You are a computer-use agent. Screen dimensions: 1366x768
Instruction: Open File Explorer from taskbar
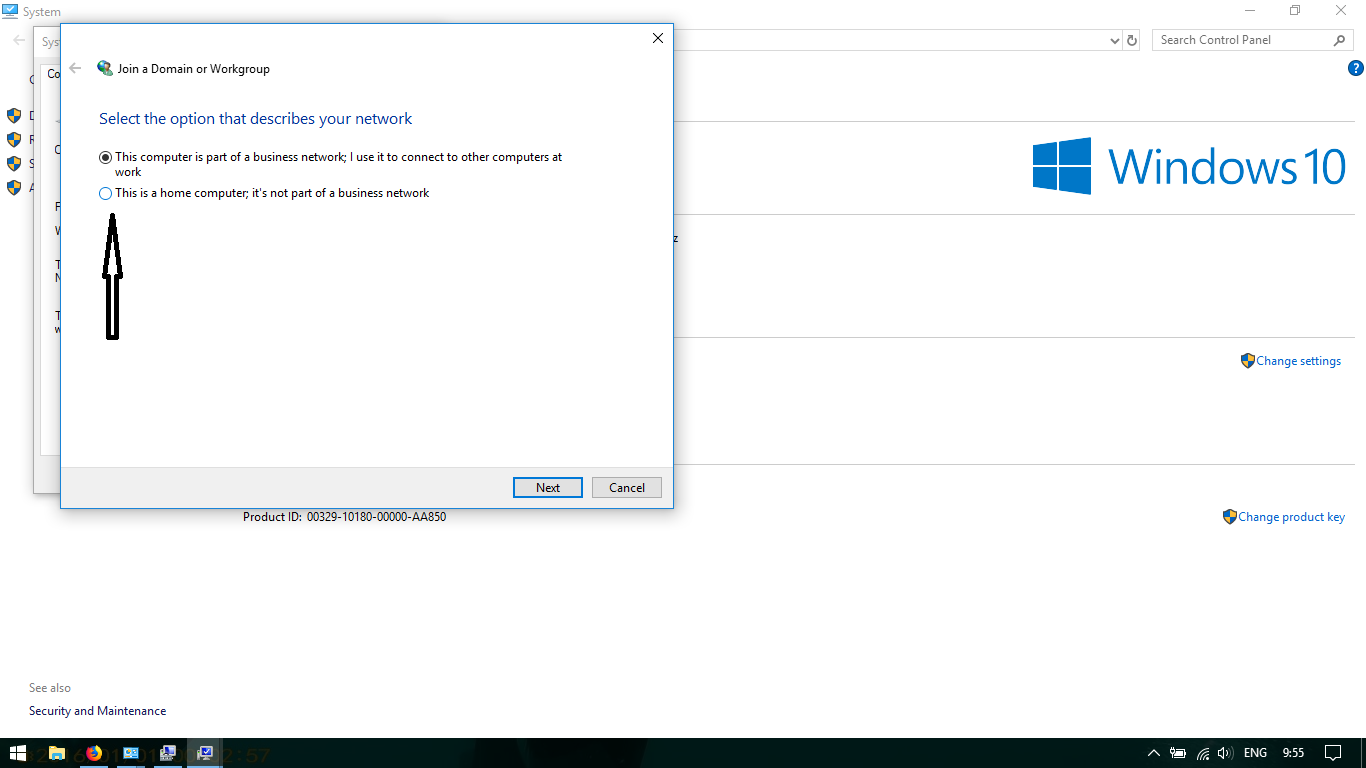[x=57, y=753]
